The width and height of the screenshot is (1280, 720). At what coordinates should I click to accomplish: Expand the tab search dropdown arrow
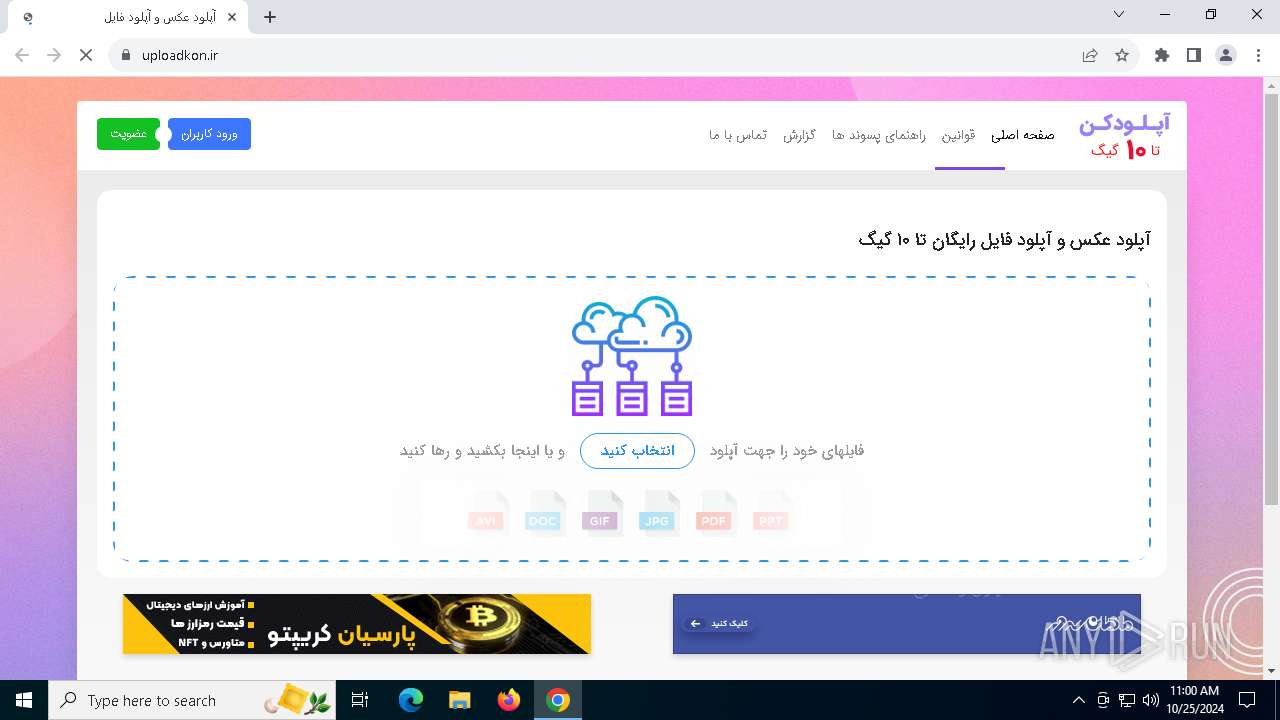1119,14
